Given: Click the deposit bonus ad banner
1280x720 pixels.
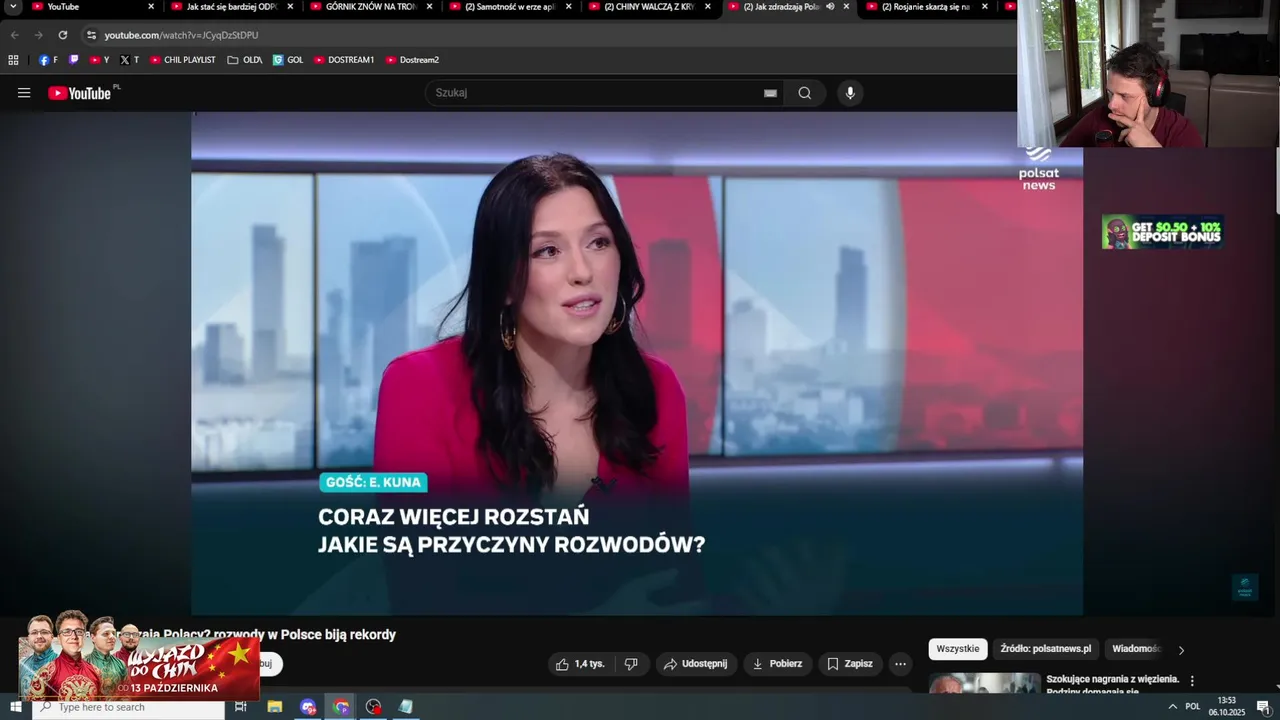Looking at the screenshot, I should [1163, 232].
